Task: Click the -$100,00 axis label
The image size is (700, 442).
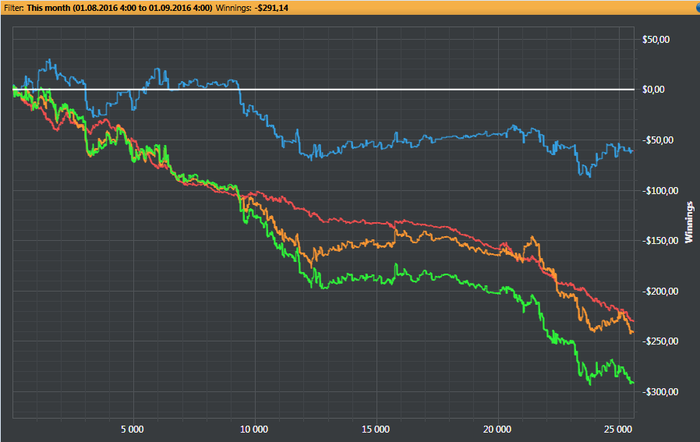Action: (660, 191)
